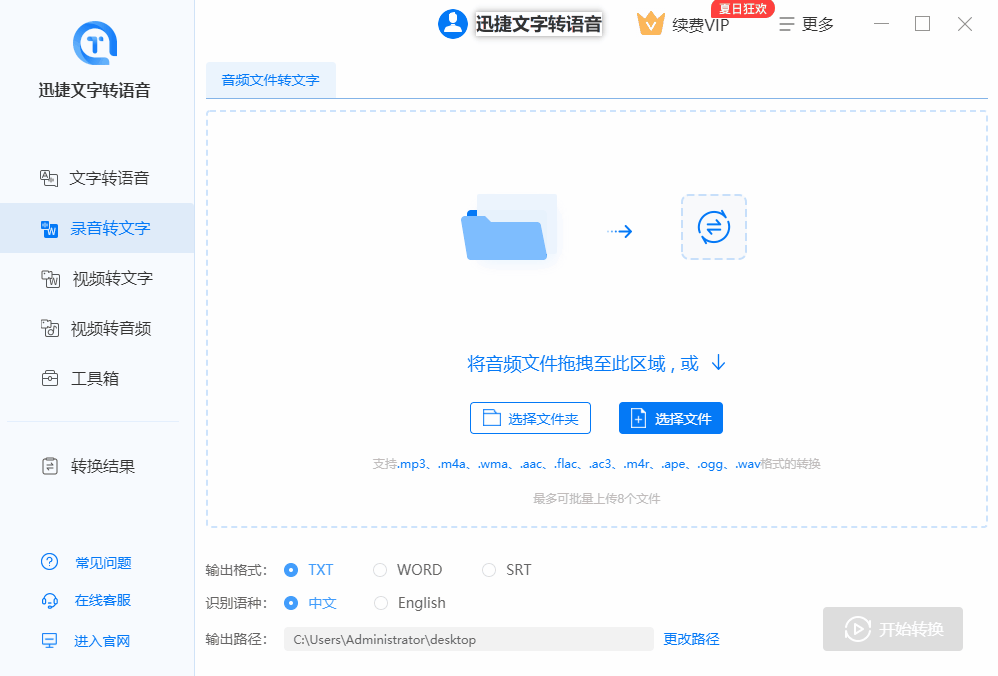The height and width of the screenshot is (676, 998).
Task: Click the blue folder illustration
Action: (509, 228)
